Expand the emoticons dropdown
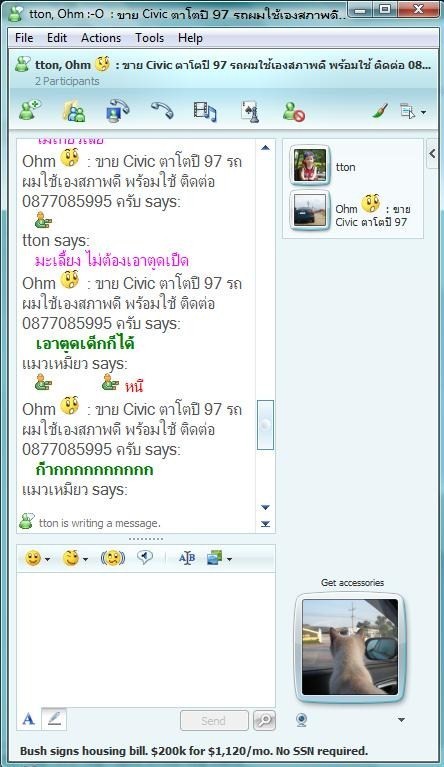Image resolution: width=444 pixels, height=767 pixels. coord(47,559)
